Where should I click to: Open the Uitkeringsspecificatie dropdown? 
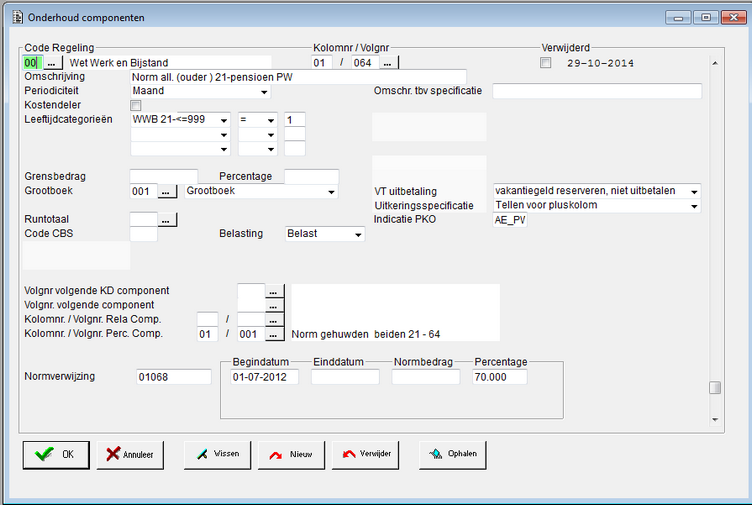click(x=694, y=206)
